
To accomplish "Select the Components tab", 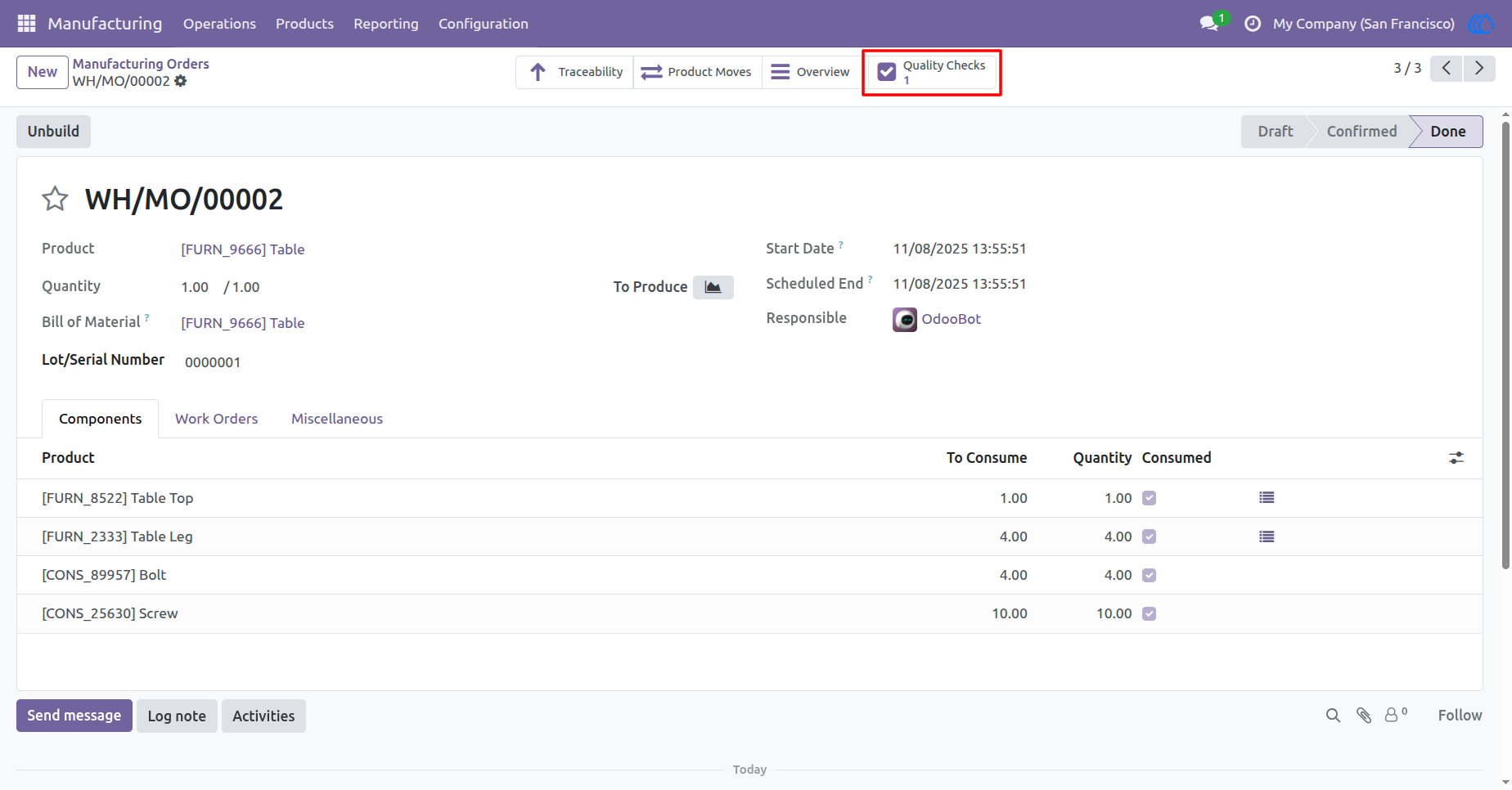I will click(x=100, y=419).
